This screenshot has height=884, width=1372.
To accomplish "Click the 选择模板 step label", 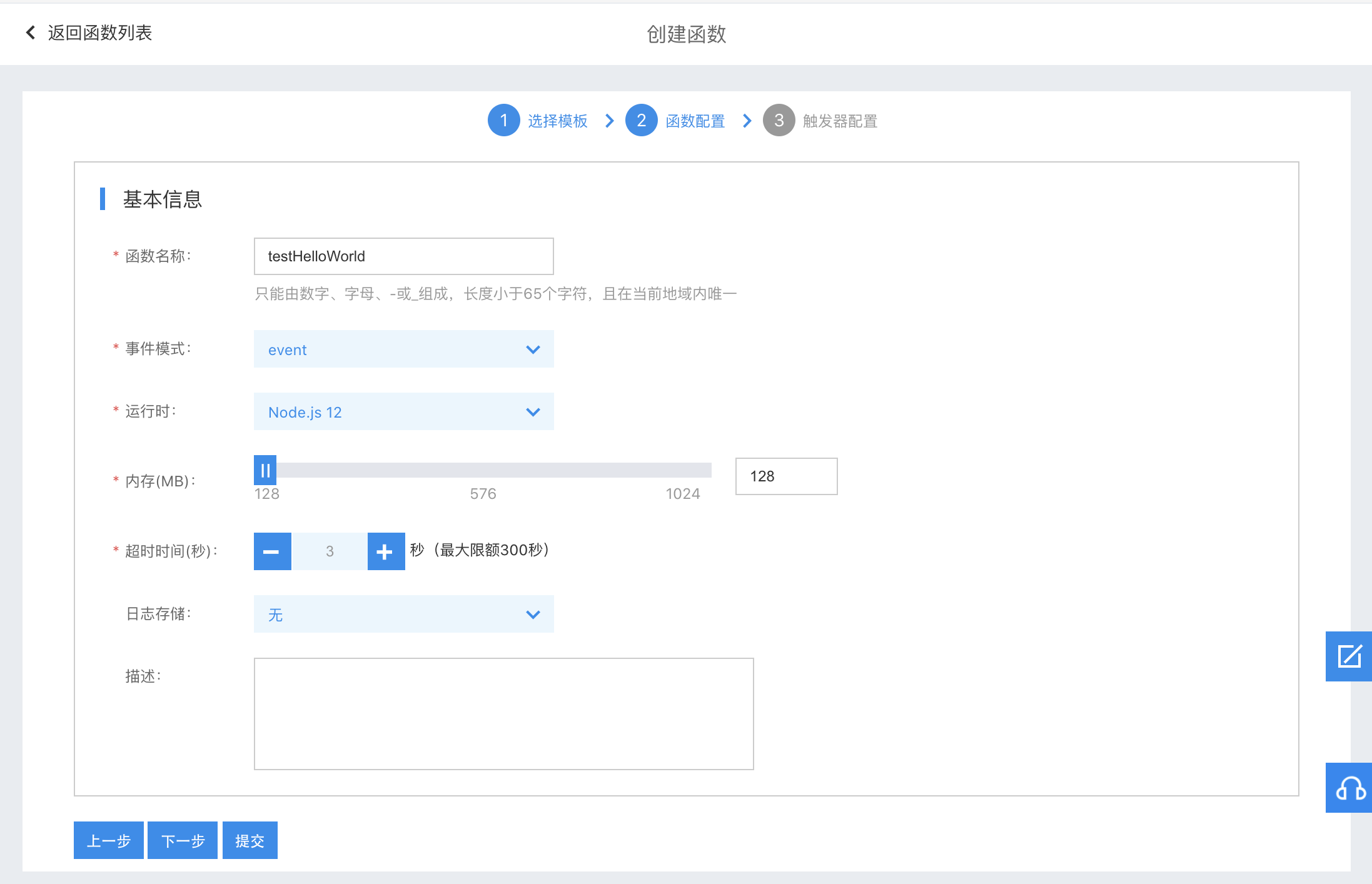I will point(557,121).
